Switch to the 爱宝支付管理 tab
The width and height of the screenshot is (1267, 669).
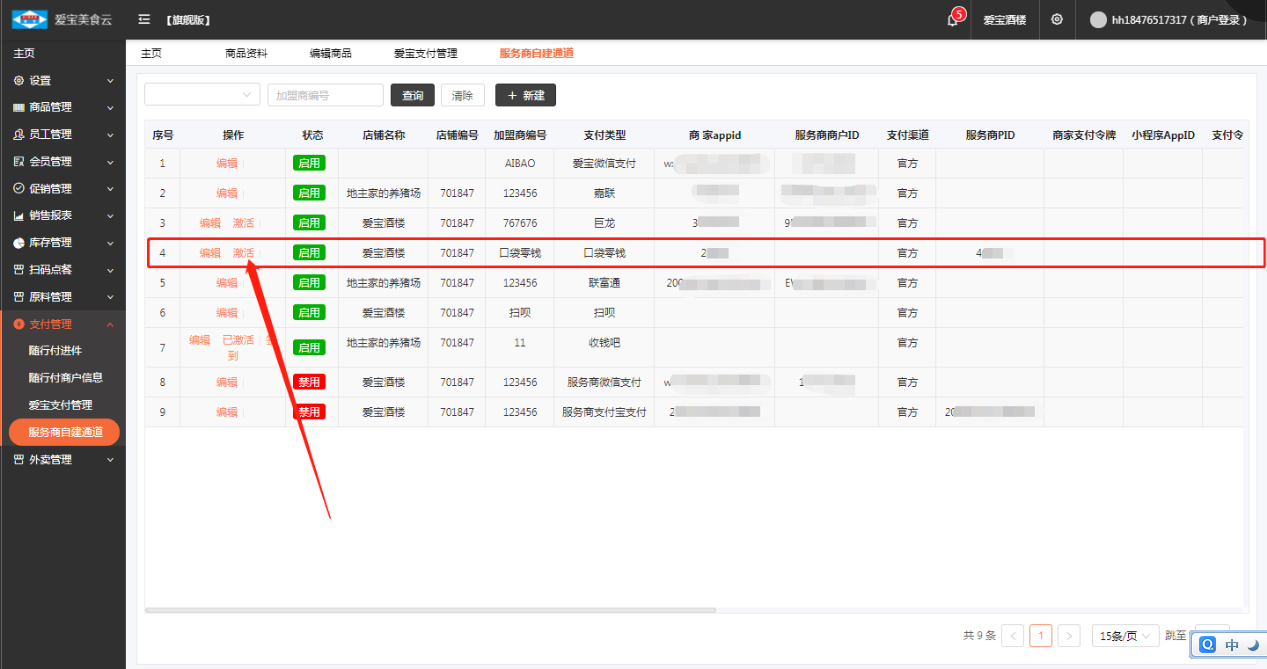425,53
